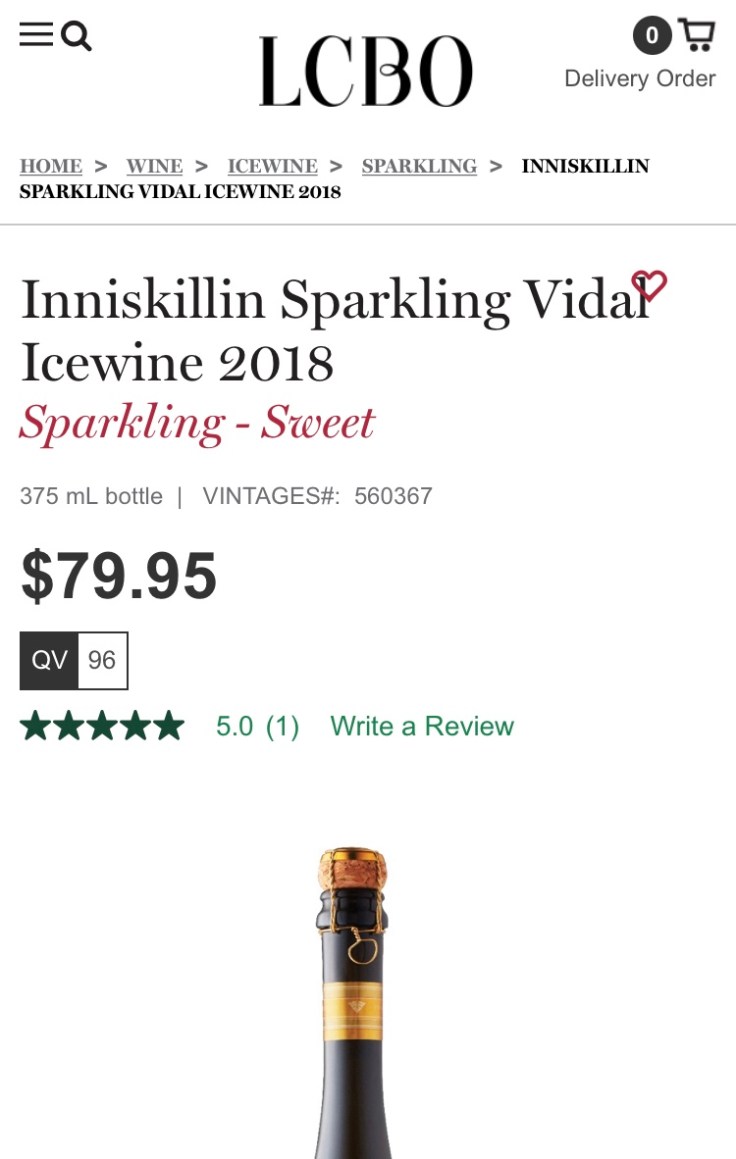Open the 5.0 (1) rating count

(257, 726)
